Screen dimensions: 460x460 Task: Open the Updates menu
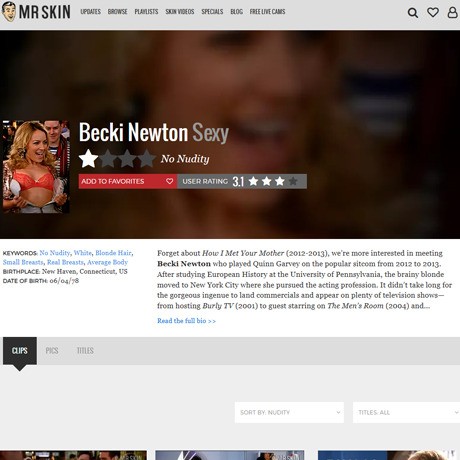[90, 12]
